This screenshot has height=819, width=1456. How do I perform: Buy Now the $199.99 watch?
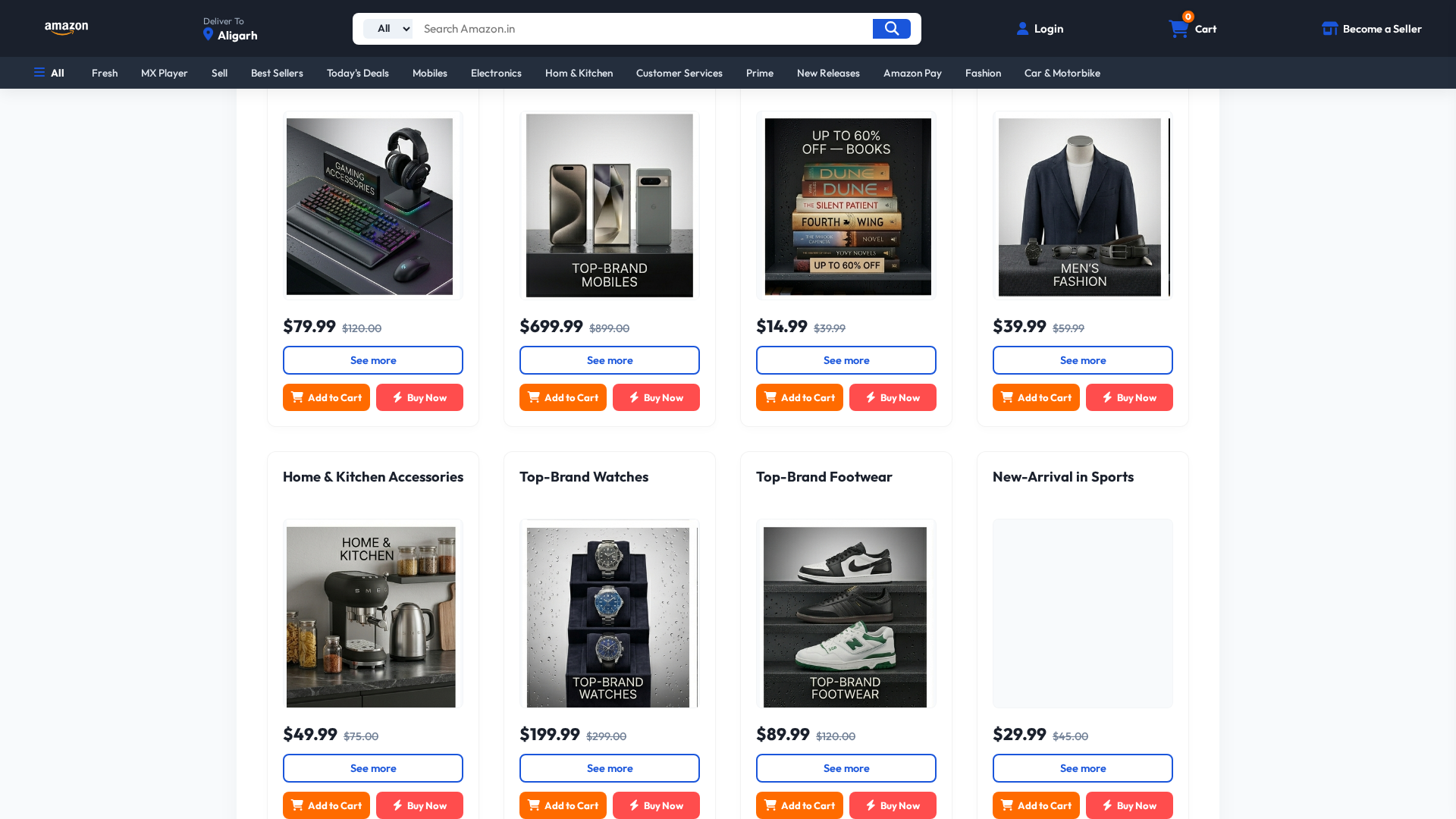(656, 805)
